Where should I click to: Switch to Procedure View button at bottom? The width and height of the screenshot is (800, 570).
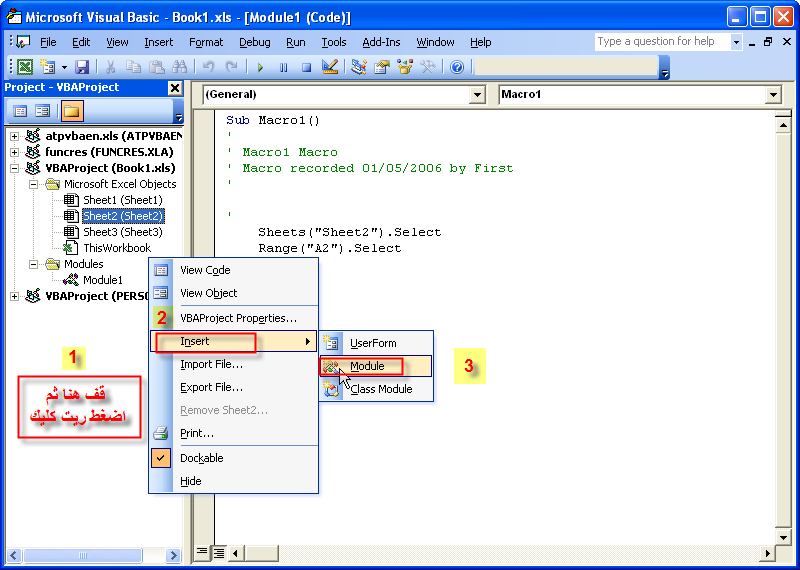point(203,553)
